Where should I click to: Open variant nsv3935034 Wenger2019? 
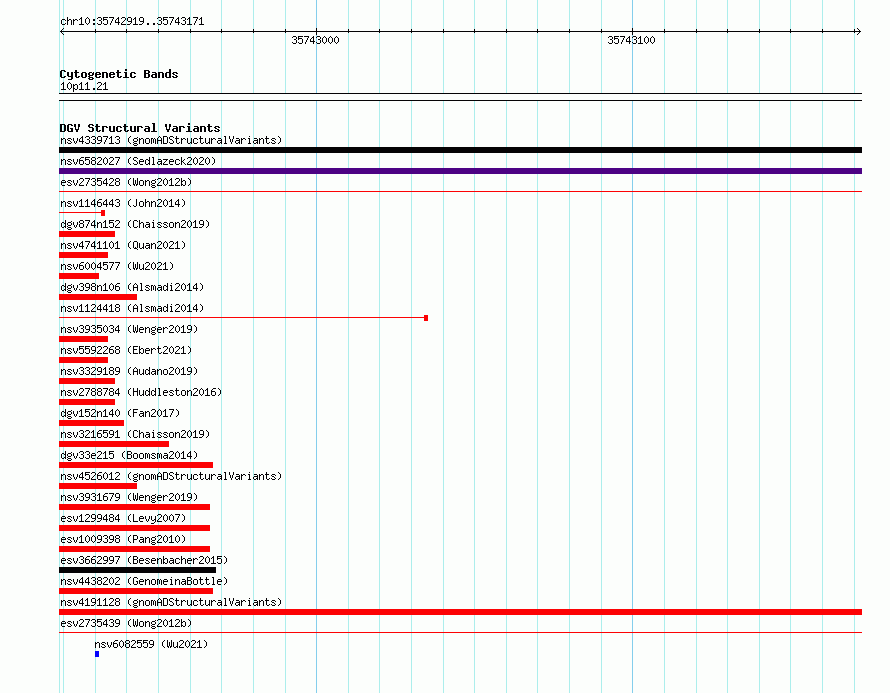129,329
